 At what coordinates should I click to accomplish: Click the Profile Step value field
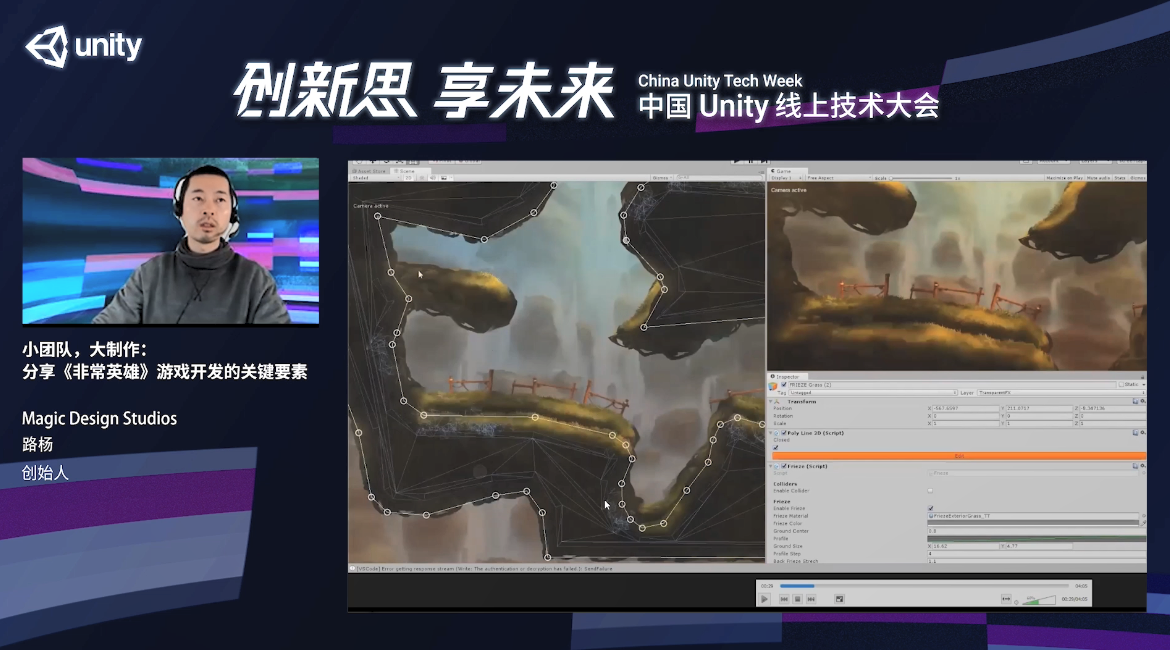[x=1036, y=554]
